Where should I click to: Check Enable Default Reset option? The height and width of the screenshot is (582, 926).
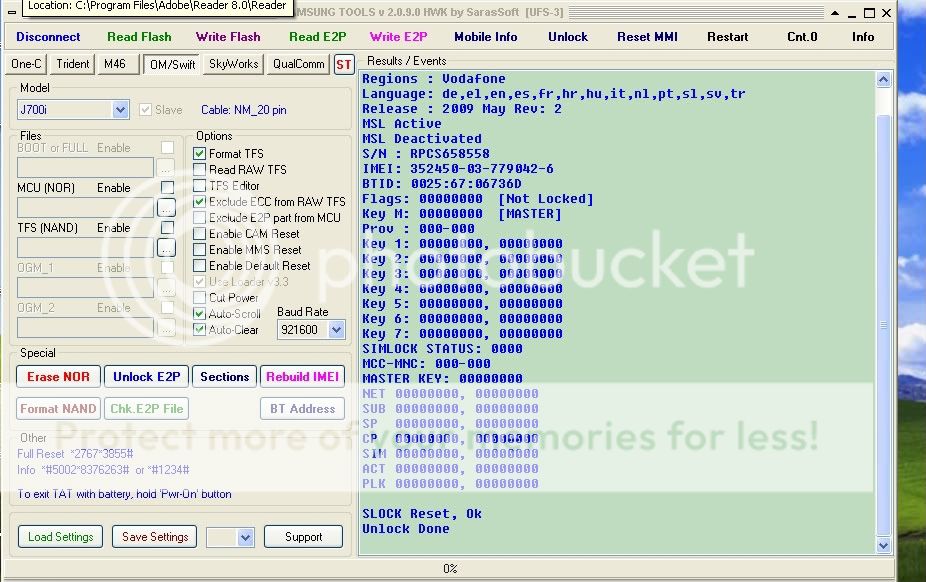tap(200, 266)
